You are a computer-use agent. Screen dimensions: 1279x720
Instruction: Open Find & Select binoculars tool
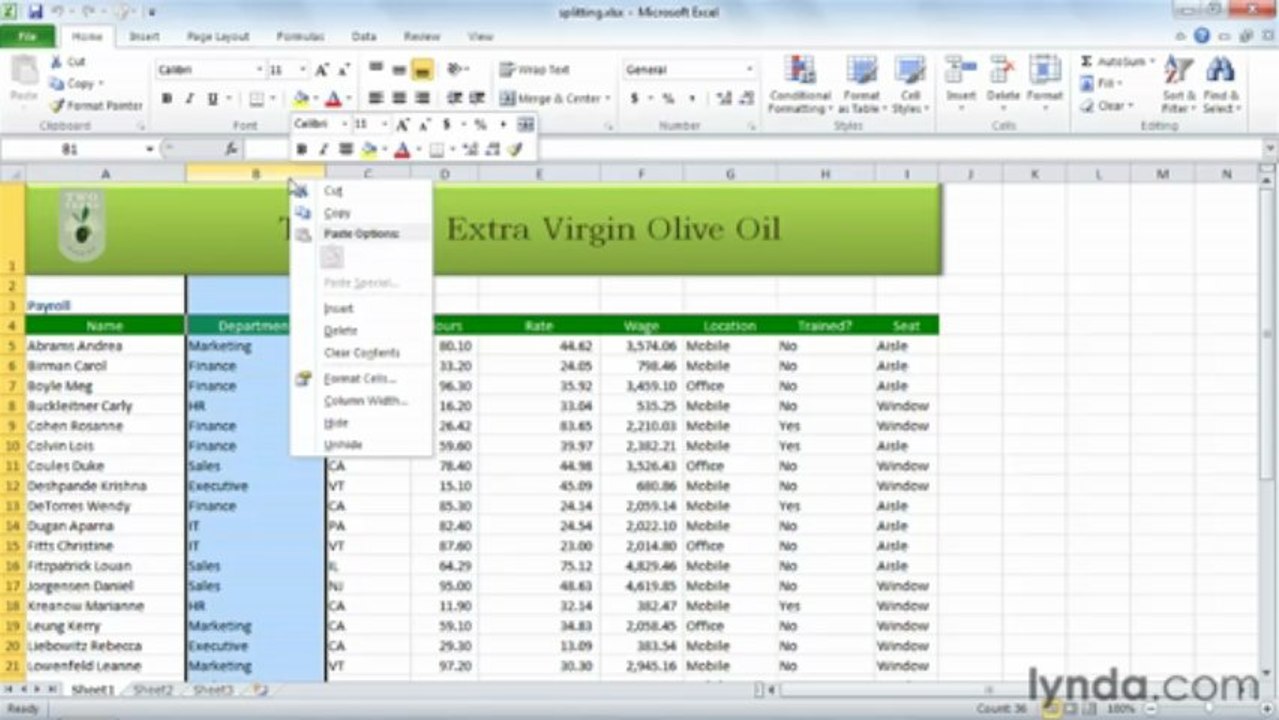1220,84
